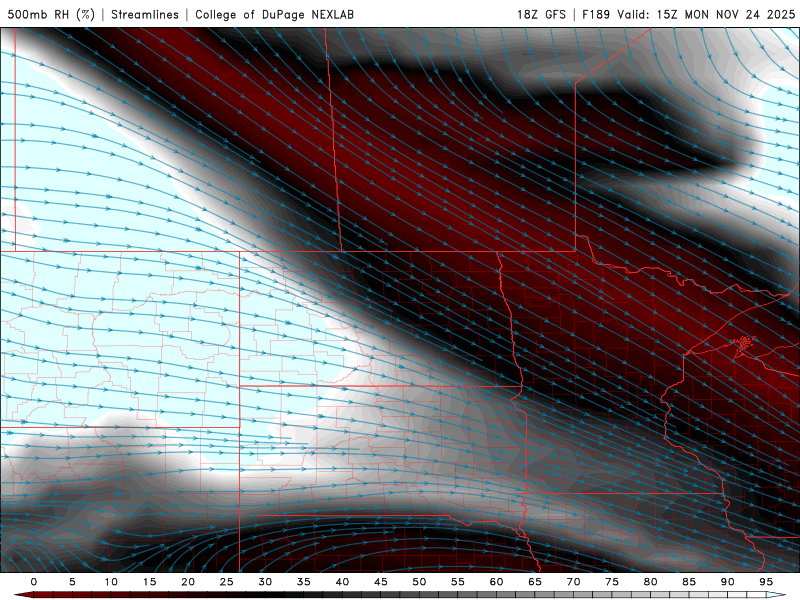Click the "Streamlines" label in the header
The image size is (800, 600).
pos(145,14)
